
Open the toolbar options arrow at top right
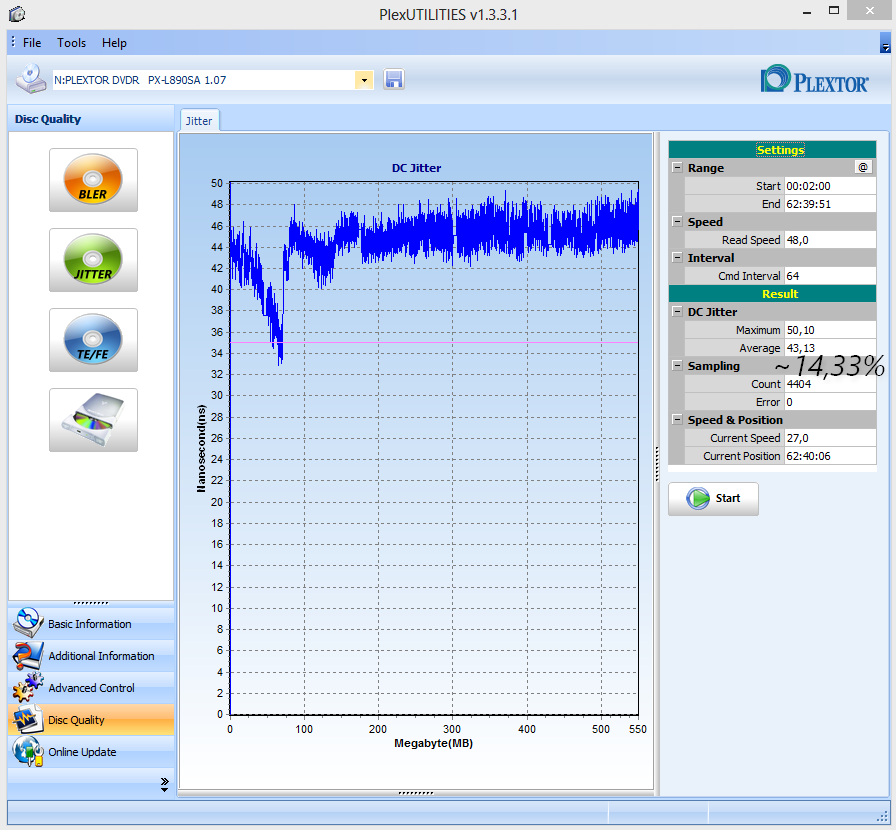point(885,43)
